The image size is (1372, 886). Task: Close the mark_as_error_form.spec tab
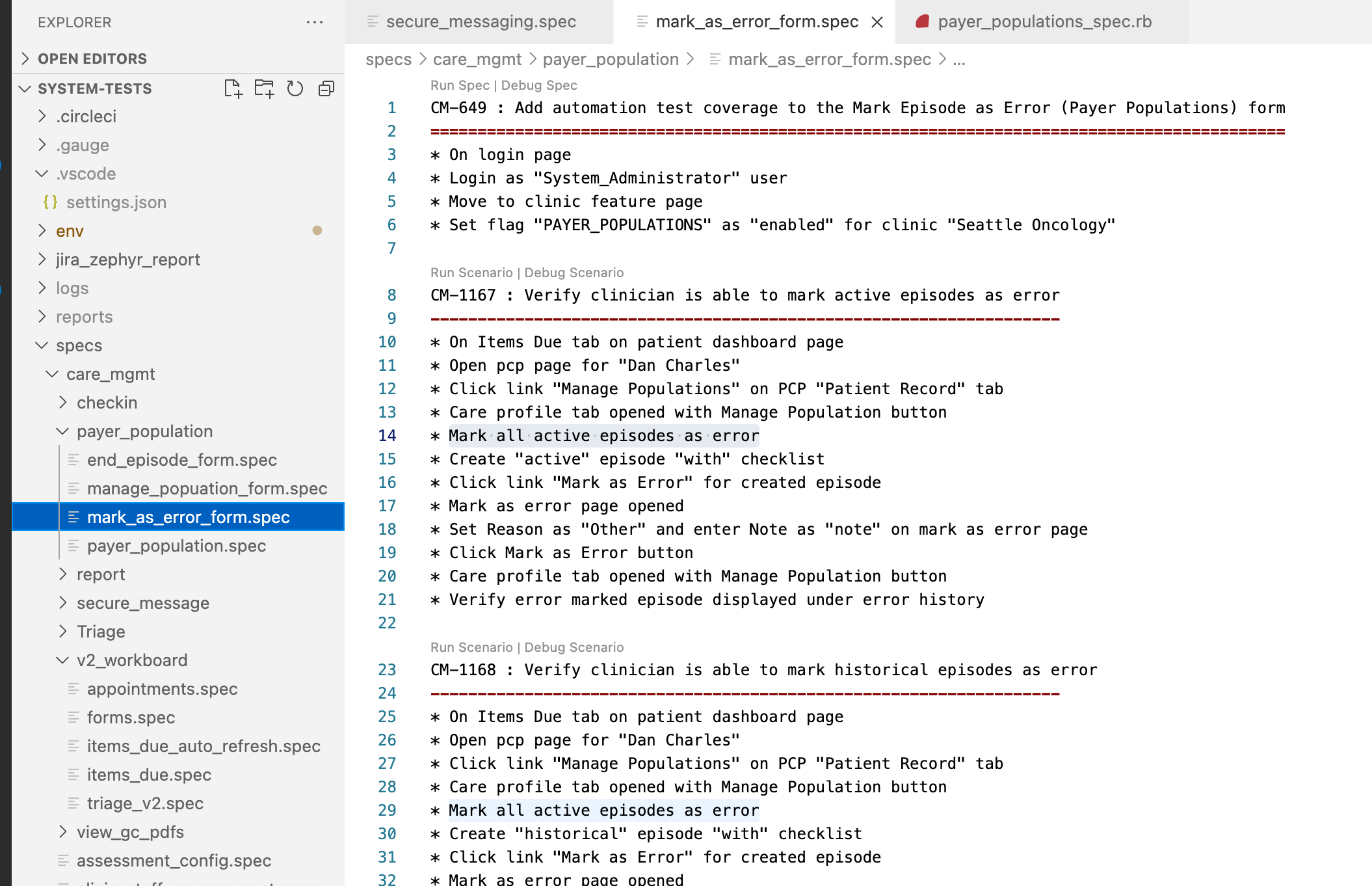pyautogui.click(x=877, y=21)
